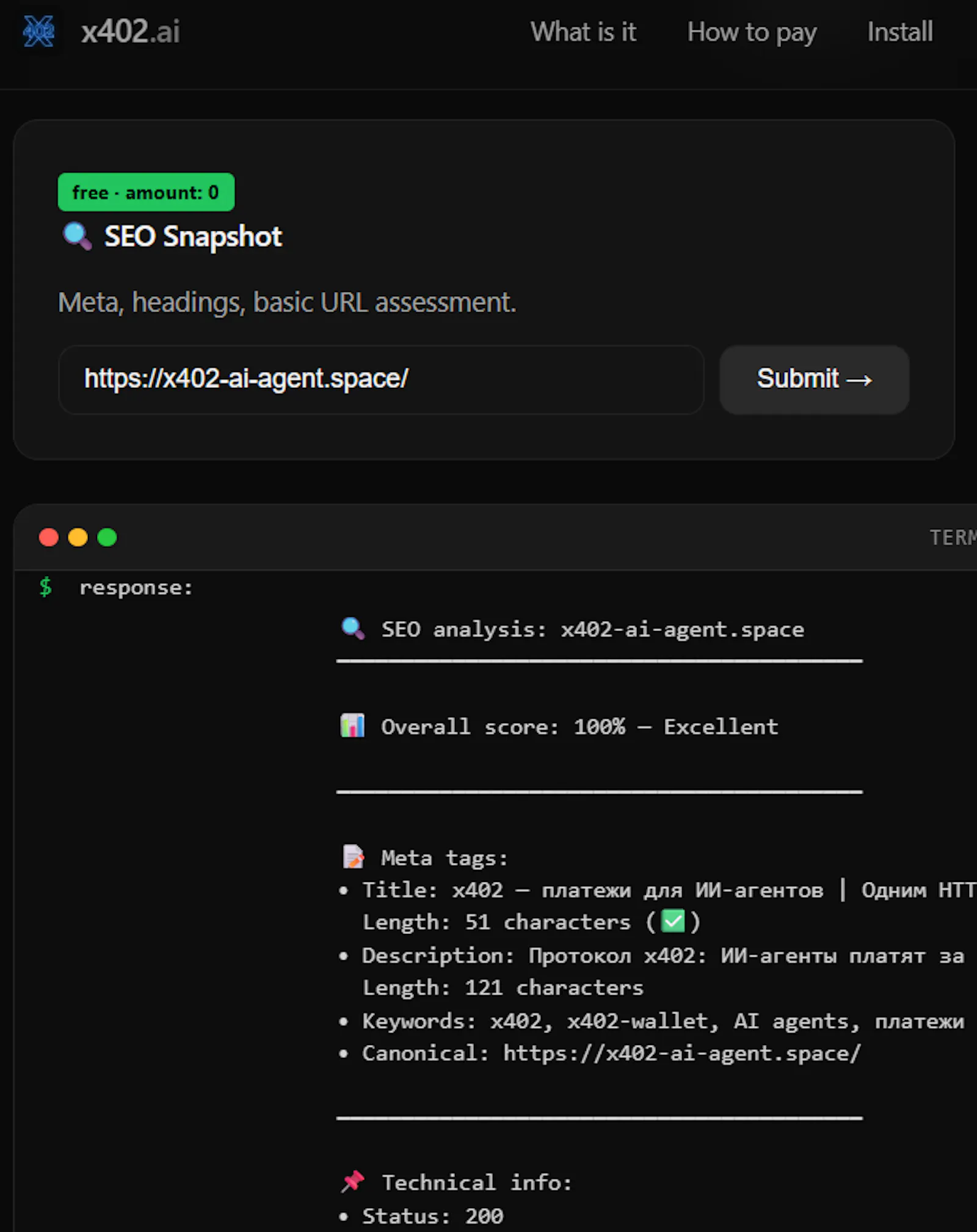Click the magnifier icon next to SEO analysis
This screenshot has width=977, height=1232.
tap(353, 629)
